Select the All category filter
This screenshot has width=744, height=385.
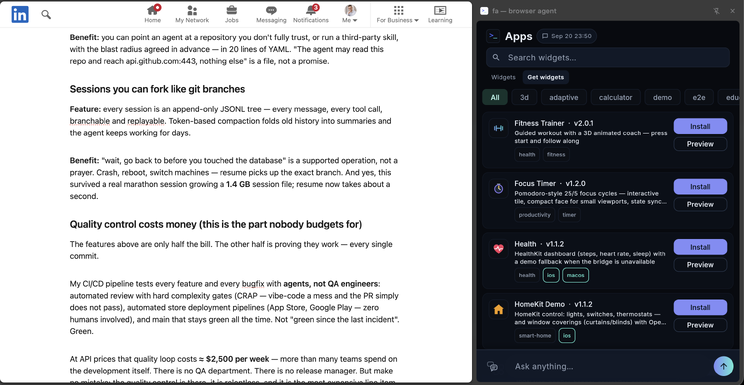coord(495,97)
